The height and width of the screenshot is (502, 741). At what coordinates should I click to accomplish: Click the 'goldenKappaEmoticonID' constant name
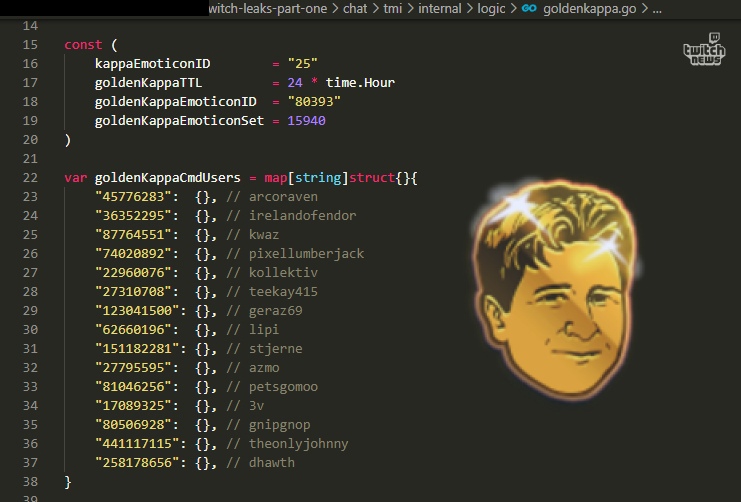click(176, 102)
